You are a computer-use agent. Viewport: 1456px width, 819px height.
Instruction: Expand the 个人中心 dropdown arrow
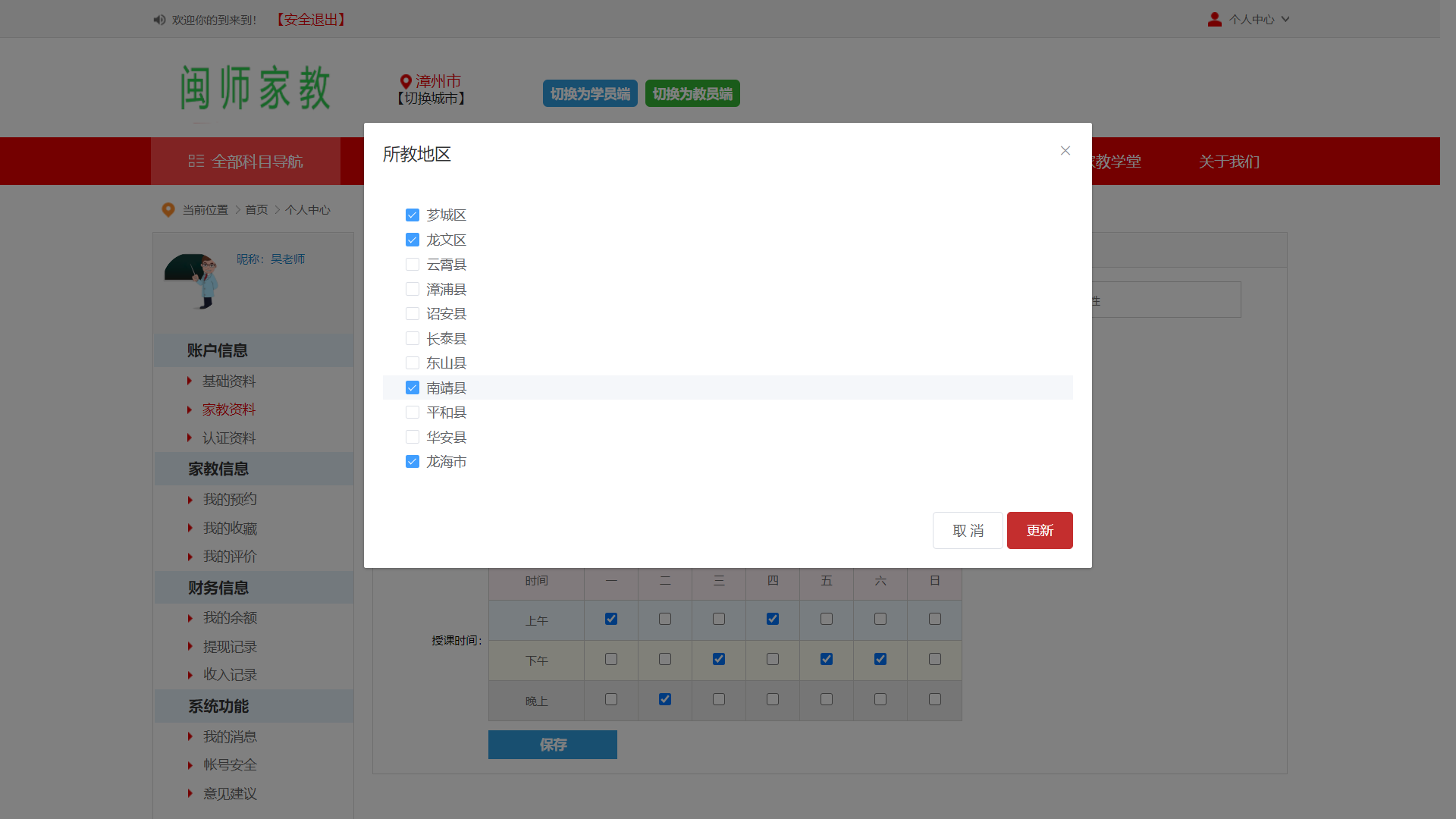point(1285,20)
